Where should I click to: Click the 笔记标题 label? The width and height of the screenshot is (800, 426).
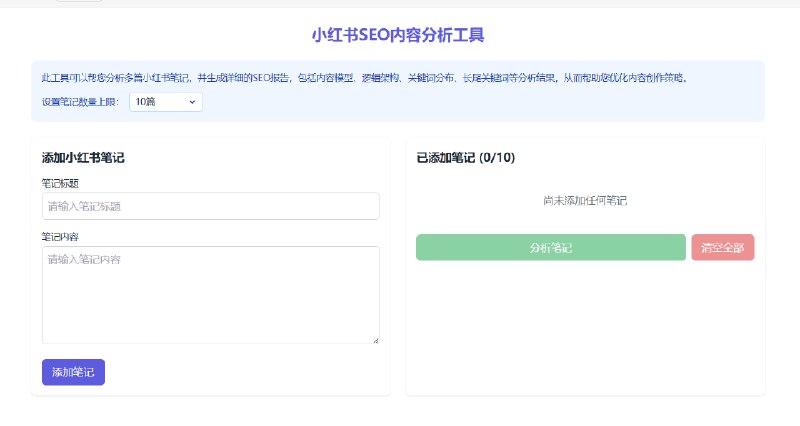[60, 183]
